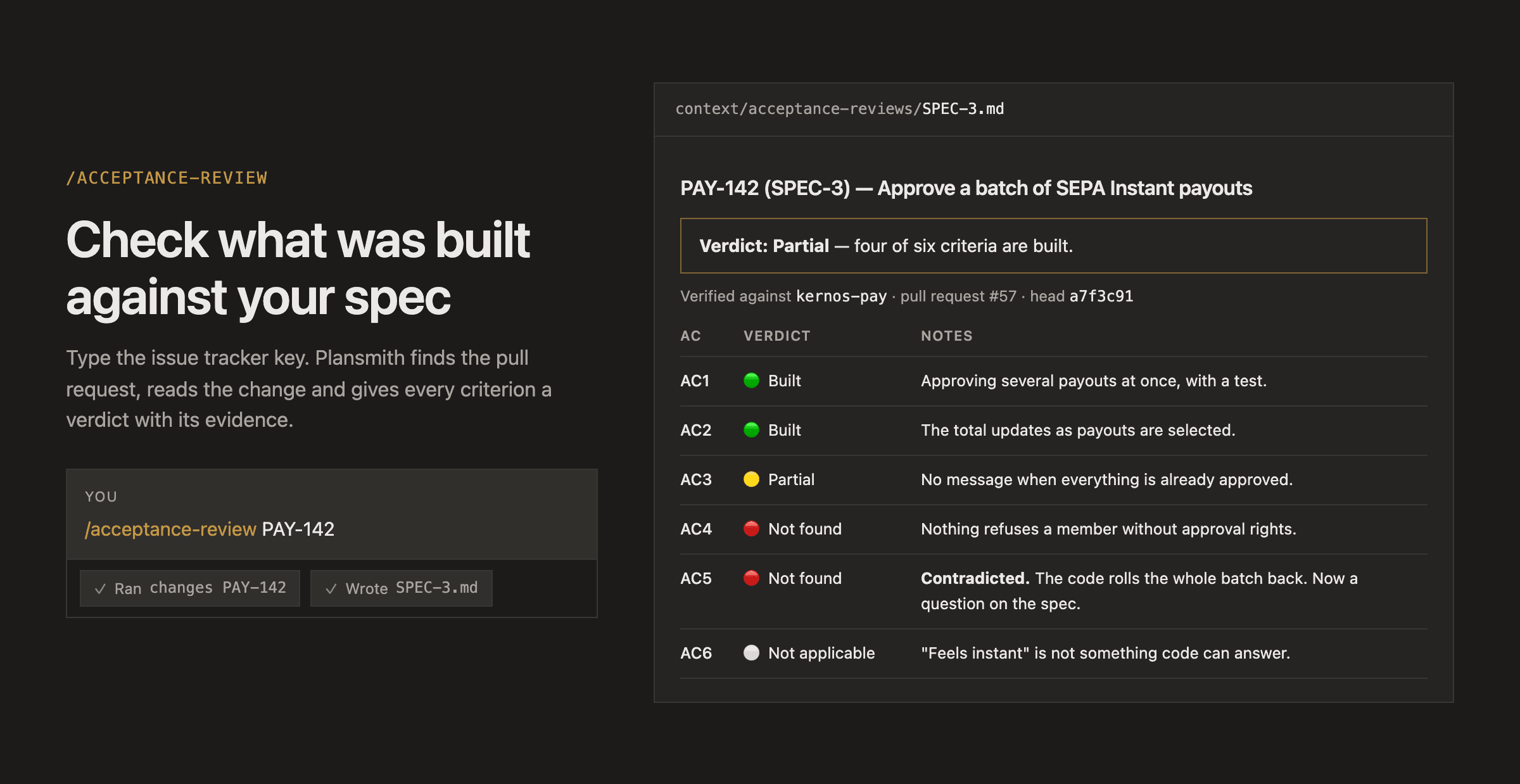This screenshot has width=1520, height=784.
Task: Select the AC3 row label
Action: click(696, 480)
